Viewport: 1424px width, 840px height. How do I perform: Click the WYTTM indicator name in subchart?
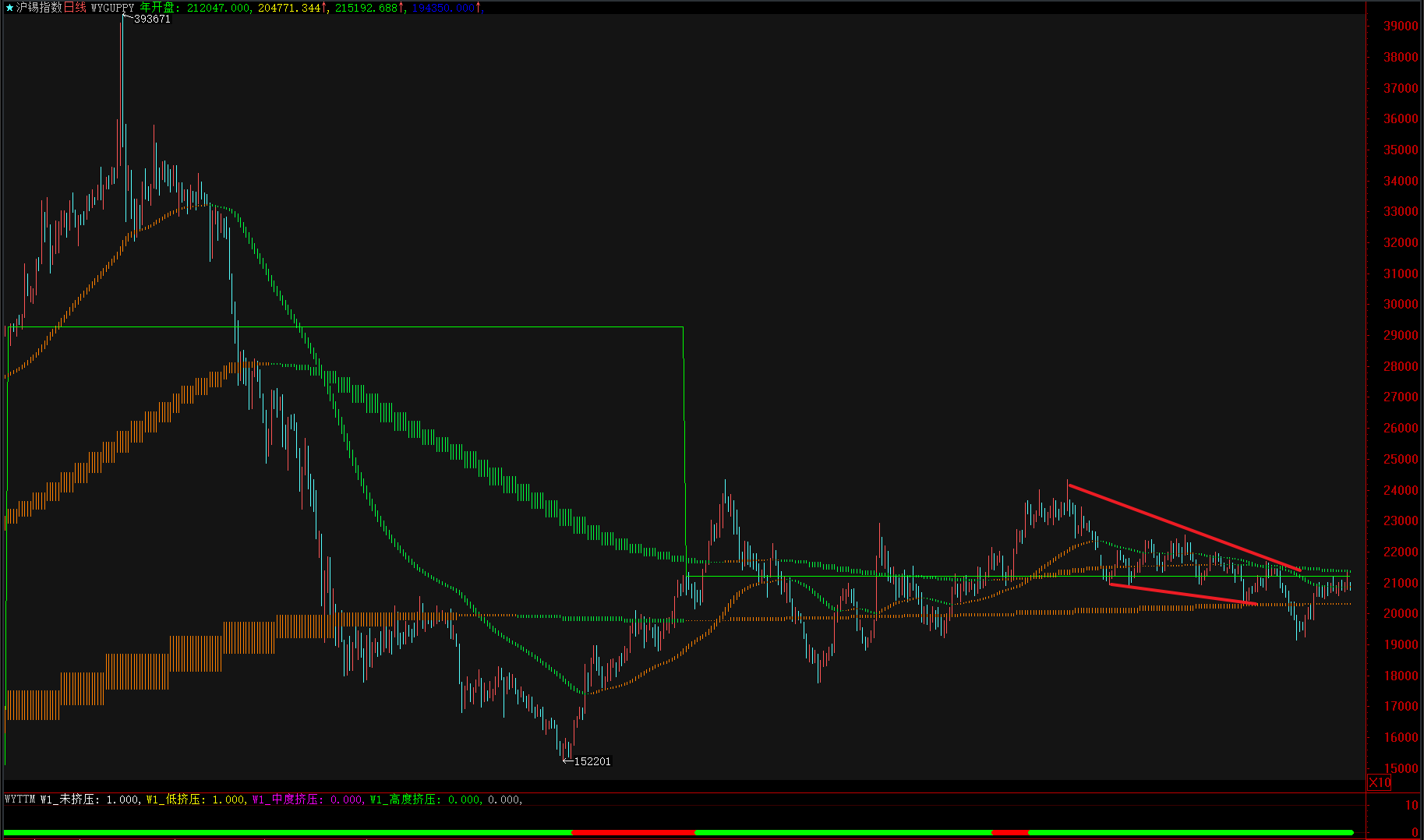coord(20,799)
